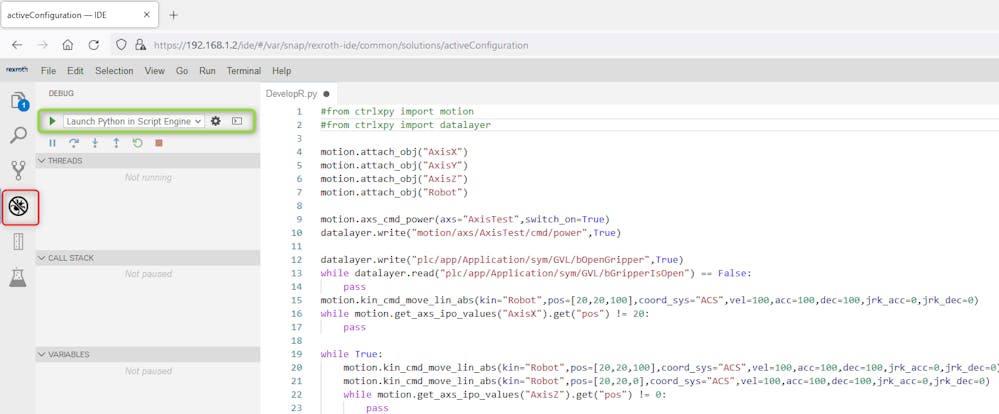This screenshot has width=999, height=414.
Task: Pause the debug session
Action: click(52, 143)
